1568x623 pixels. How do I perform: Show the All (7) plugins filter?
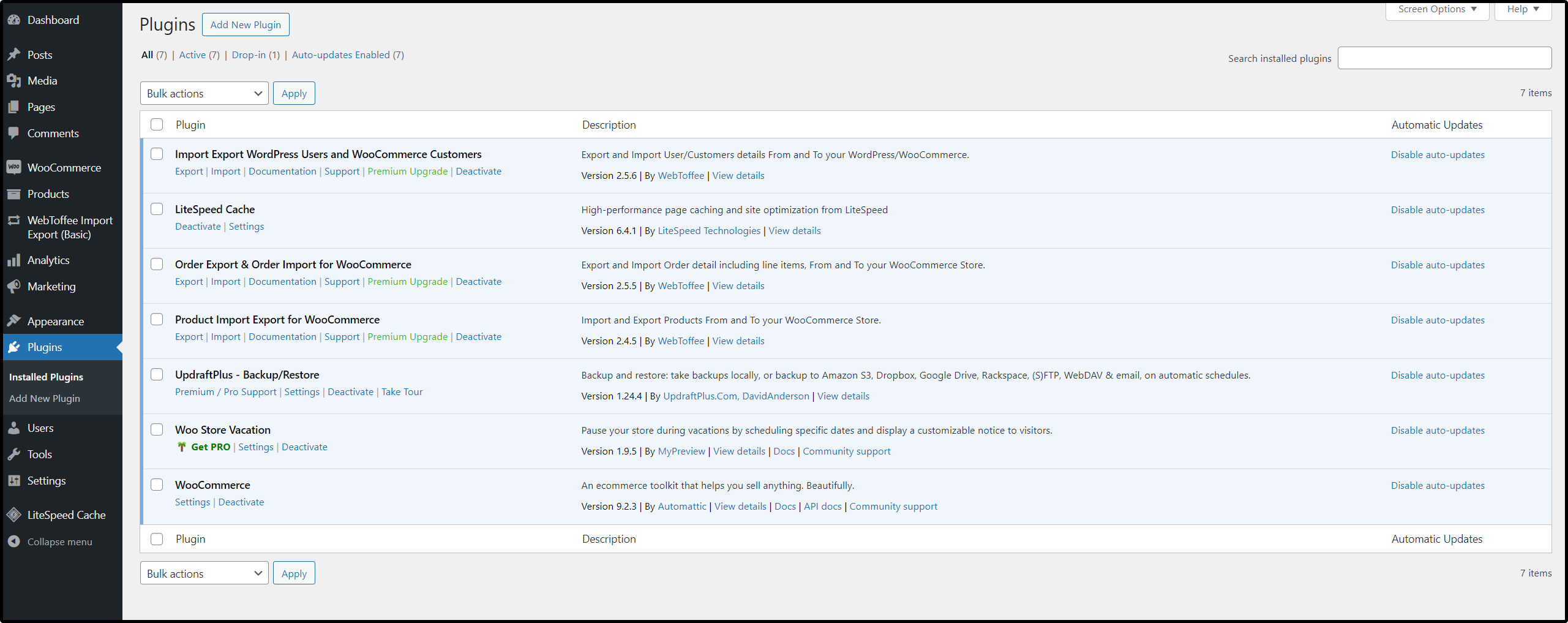[x=154, y=55]
